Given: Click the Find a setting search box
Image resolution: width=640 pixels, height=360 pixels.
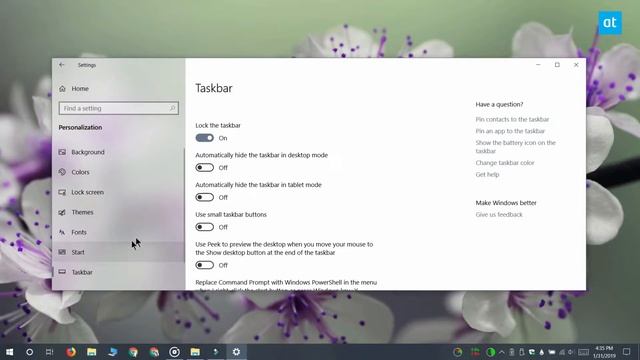Looking at the screenshot, I should coord(118,108).
